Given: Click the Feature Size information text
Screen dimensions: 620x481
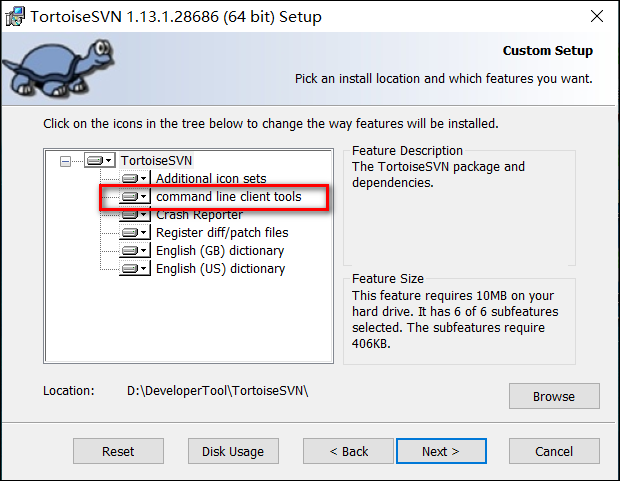Looking at the screenshot, I should (455, 320).
